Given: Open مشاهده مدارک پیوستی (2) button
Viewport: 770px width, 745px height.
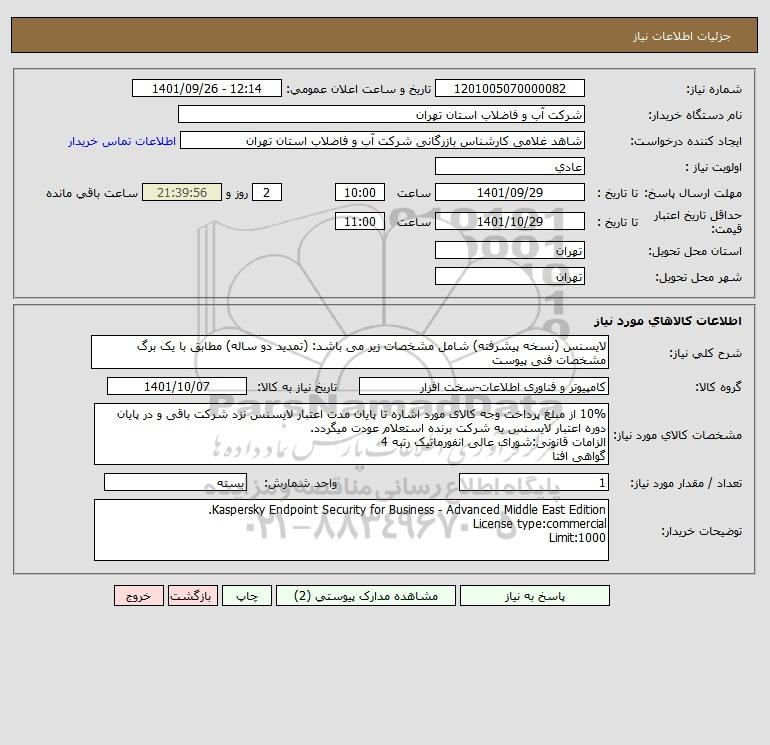Looking at the screenshot, I should point(366,596).
